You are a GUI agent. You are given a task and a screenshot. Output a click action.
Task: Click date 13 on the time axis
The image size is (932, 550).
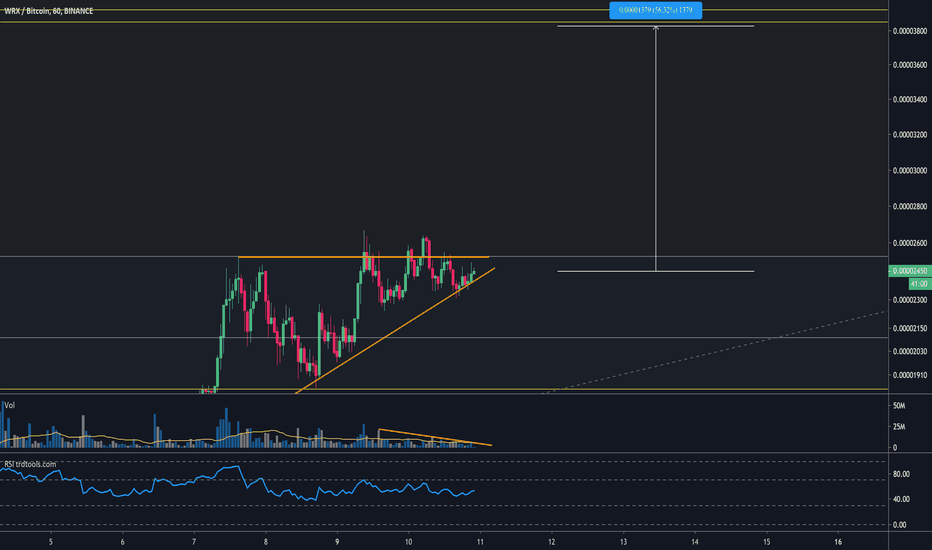[x=624, y=542]
